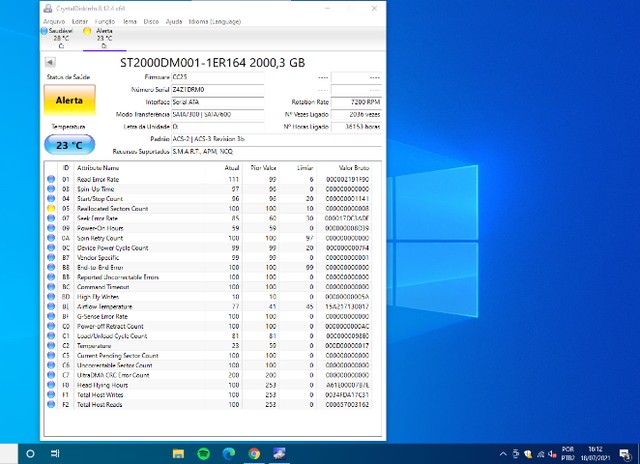Click the 23 °C temperature button
640x464 pixels.
[x=69, y=145]
